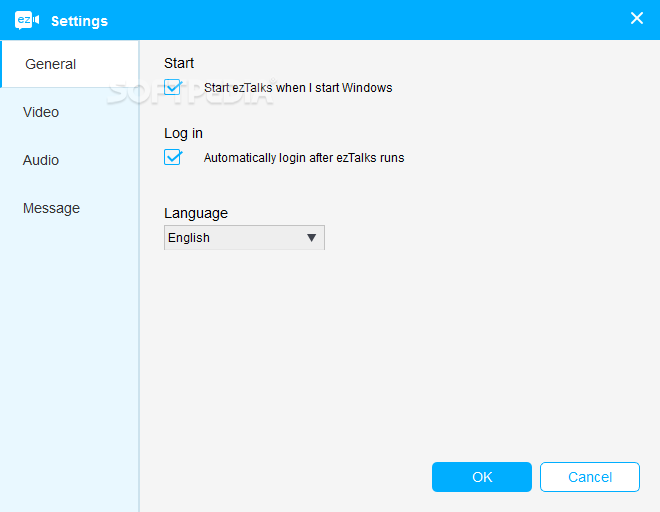
Task: Open the Language dropdown showing English
Action: click(x=244, y=237)
